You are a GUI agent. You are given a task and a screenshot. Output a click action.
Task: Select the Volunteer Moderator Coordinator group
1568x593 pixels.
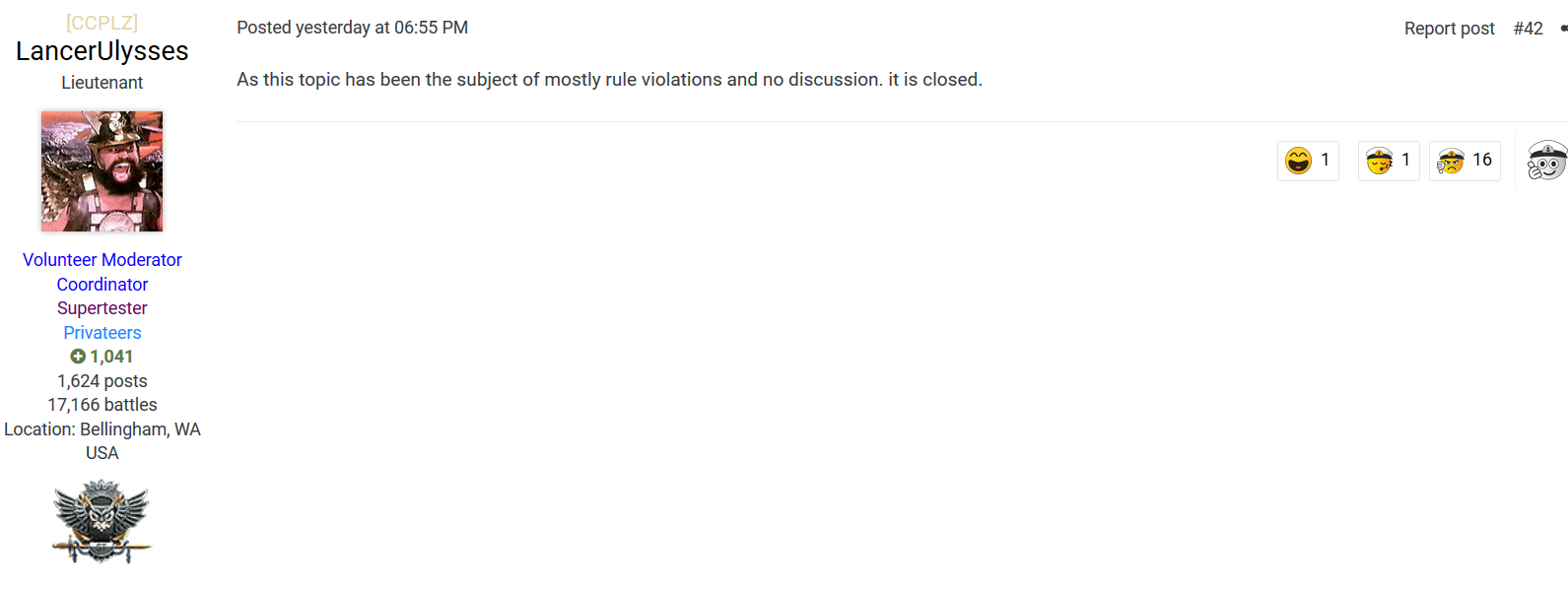click(102, 272)
